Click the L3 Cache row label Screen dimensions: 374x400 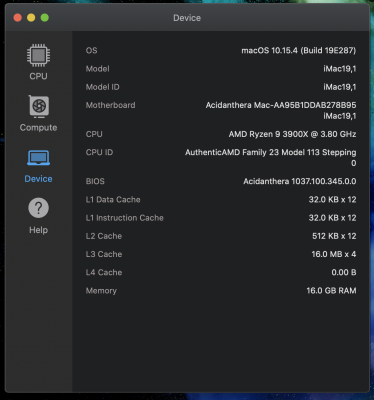pyautogui.click(x=104, y=254)
